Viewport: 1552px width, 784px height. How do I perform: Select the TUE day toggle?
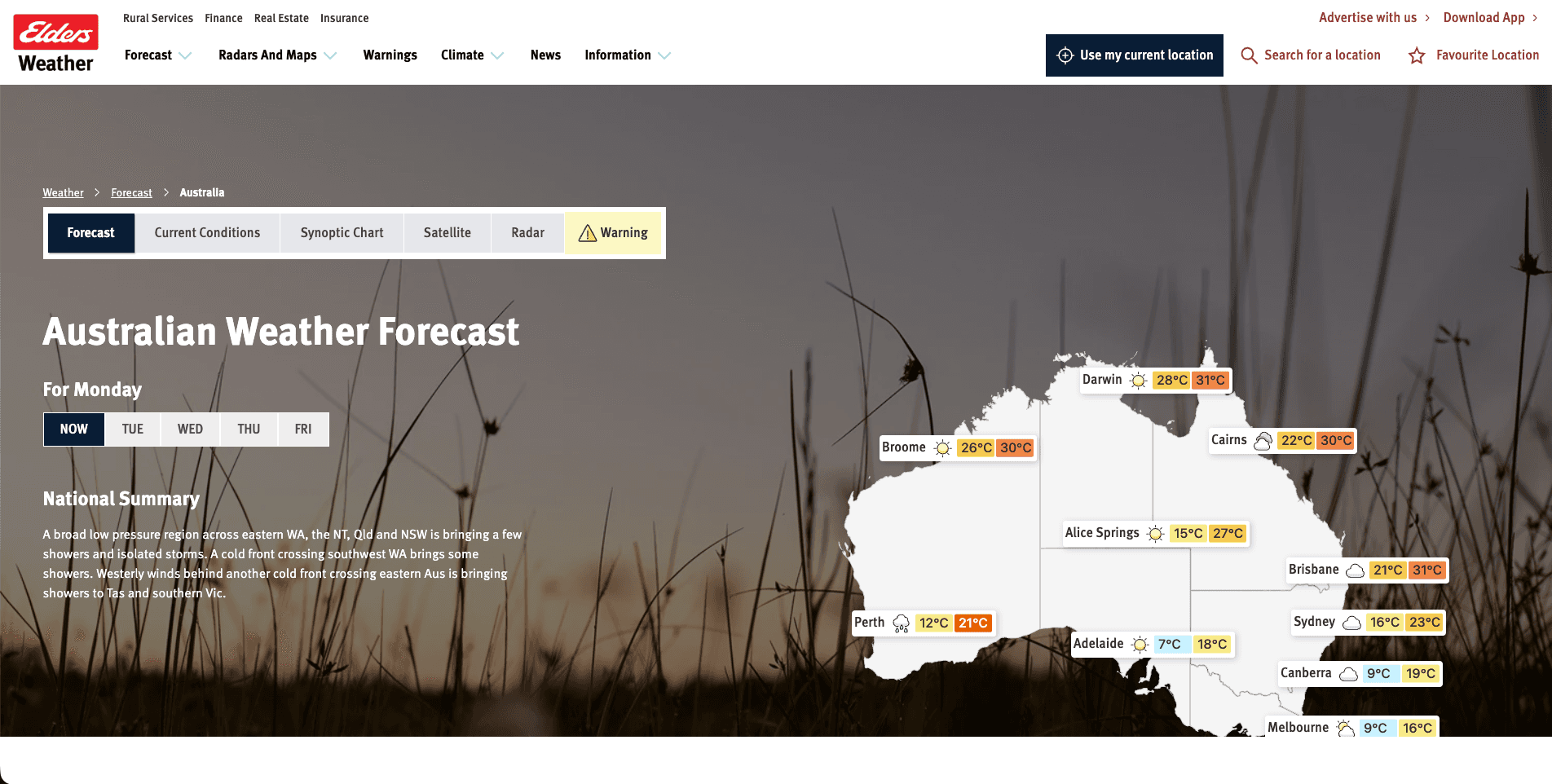pos(133,429)
